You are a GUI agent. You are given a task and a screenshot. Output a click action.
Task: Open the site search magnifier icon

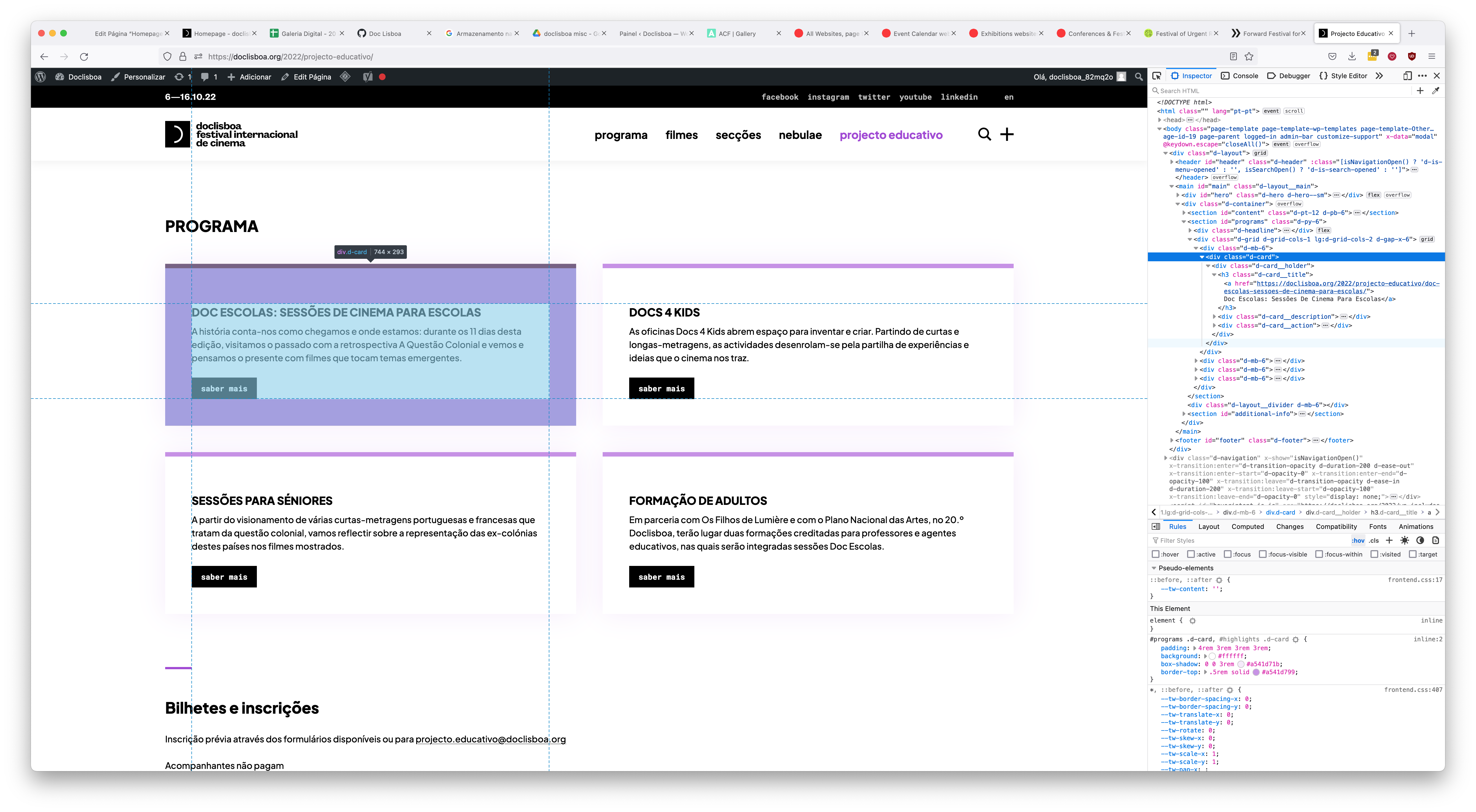pos(984,134)
